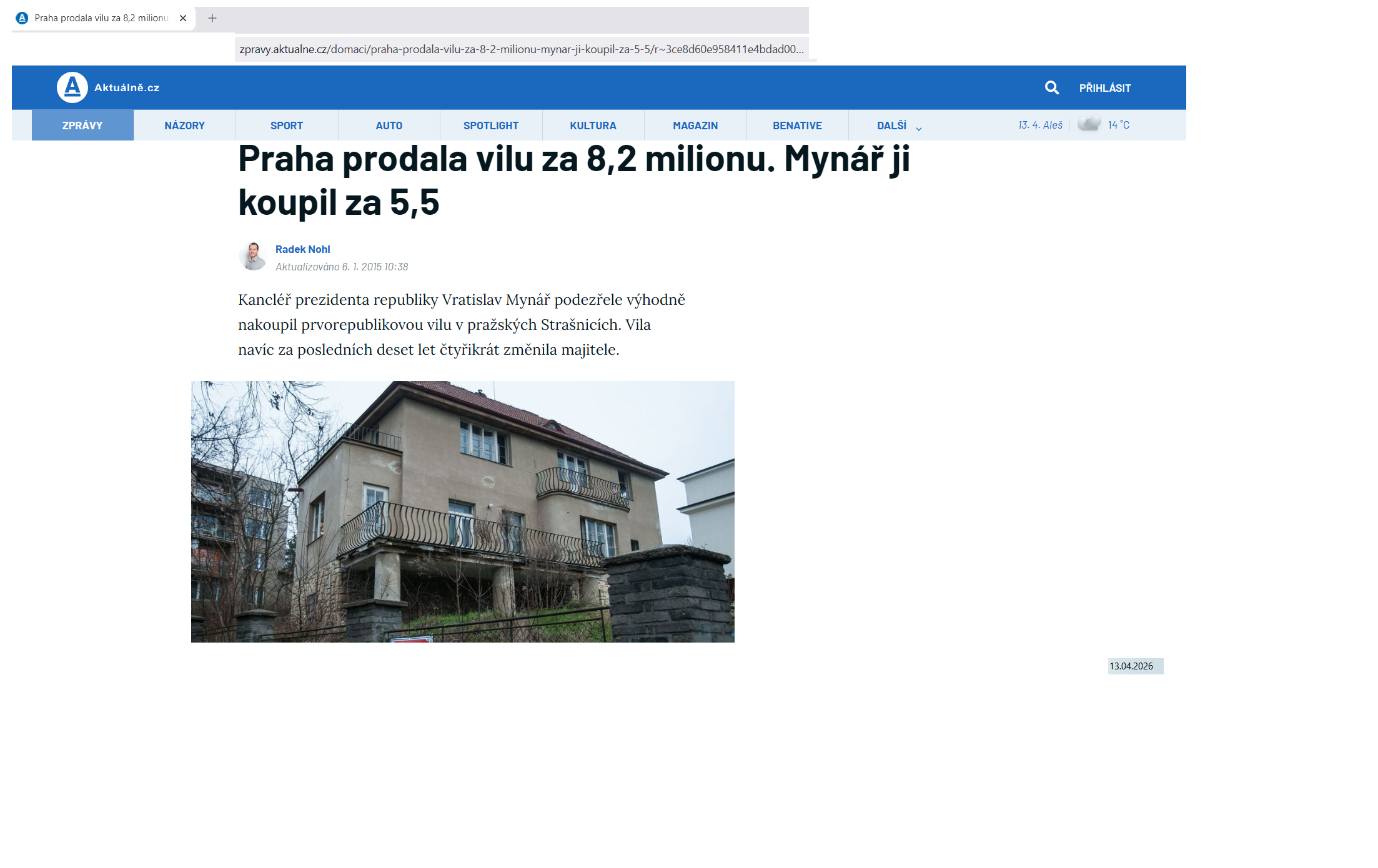Open the search magnifier icon

[x=1052, y=87]
